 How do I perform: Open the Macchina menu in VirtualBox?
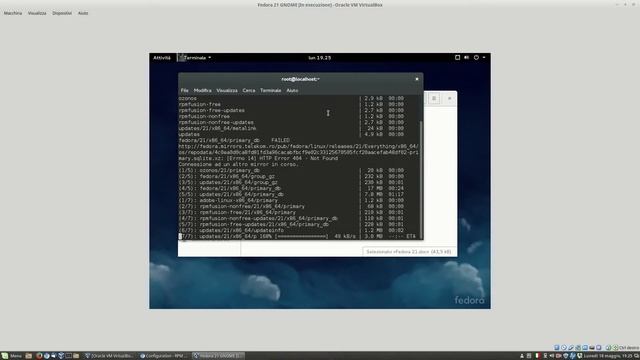point(13,13)
